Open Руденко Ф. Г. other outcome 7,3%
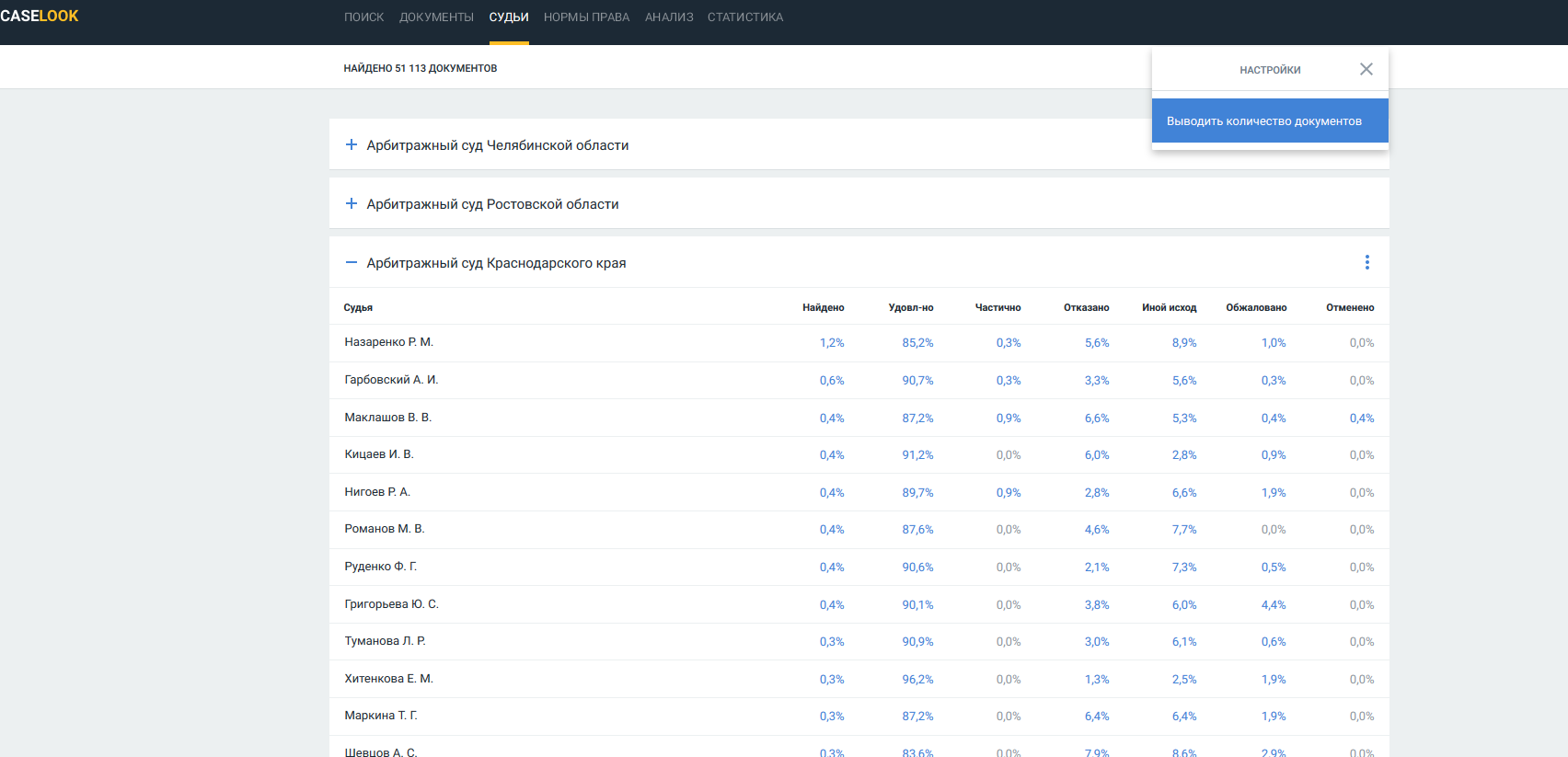 pos(1184,568)
